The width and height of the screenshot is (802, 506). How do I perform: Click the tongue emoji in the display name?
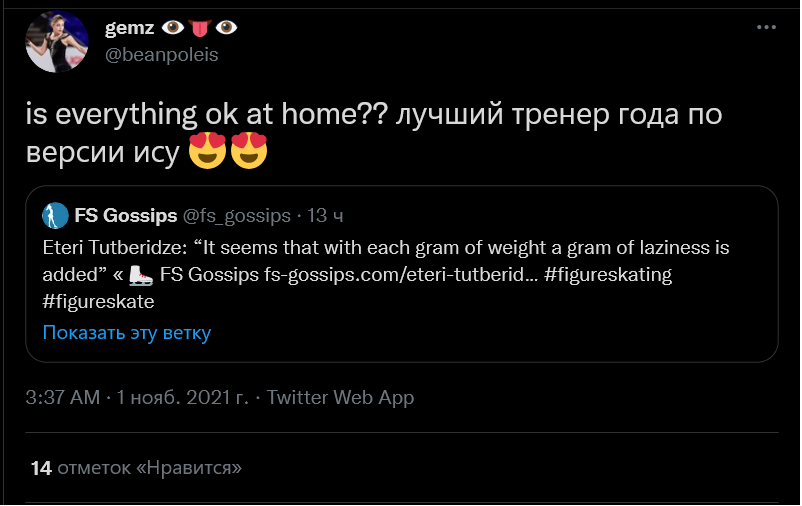[198, 28]
